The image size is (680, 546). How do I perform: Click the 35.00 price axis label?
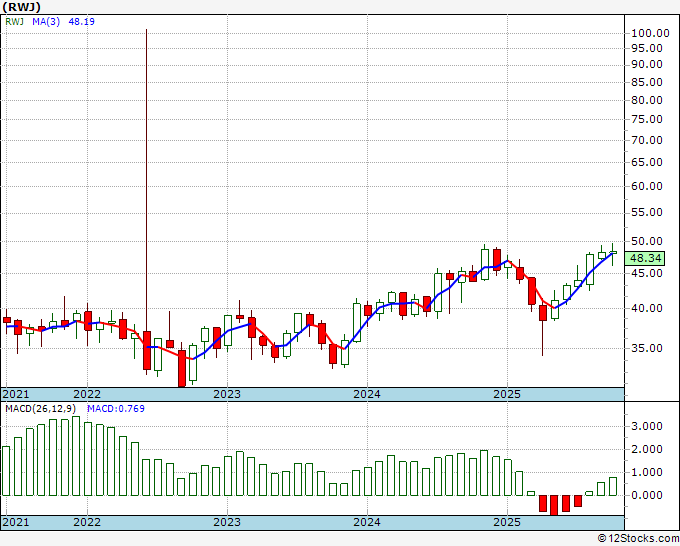tap(647, 348)
